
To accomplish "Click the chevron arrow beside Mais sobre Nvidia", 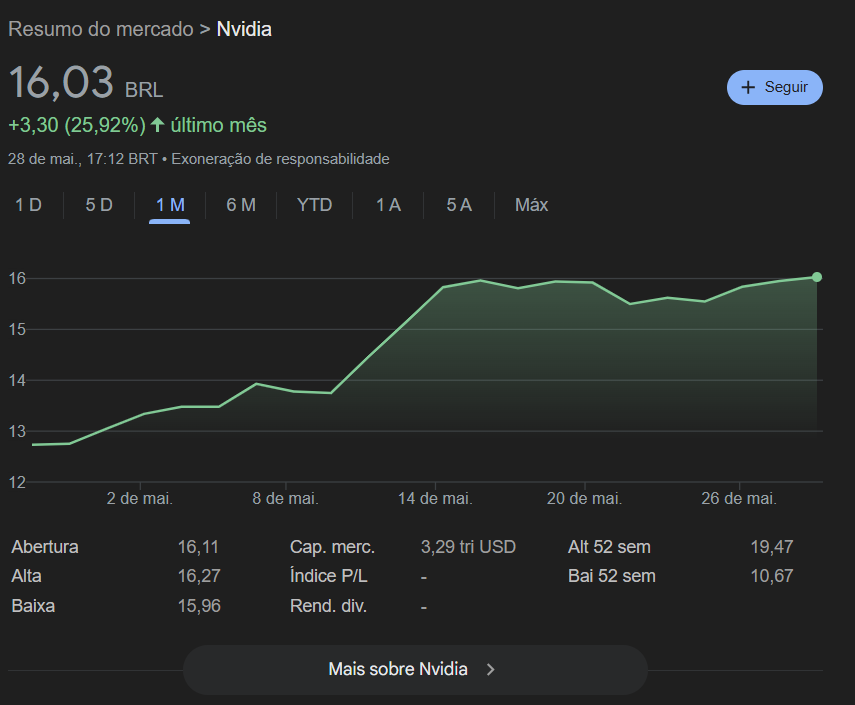I will (490, 670).
